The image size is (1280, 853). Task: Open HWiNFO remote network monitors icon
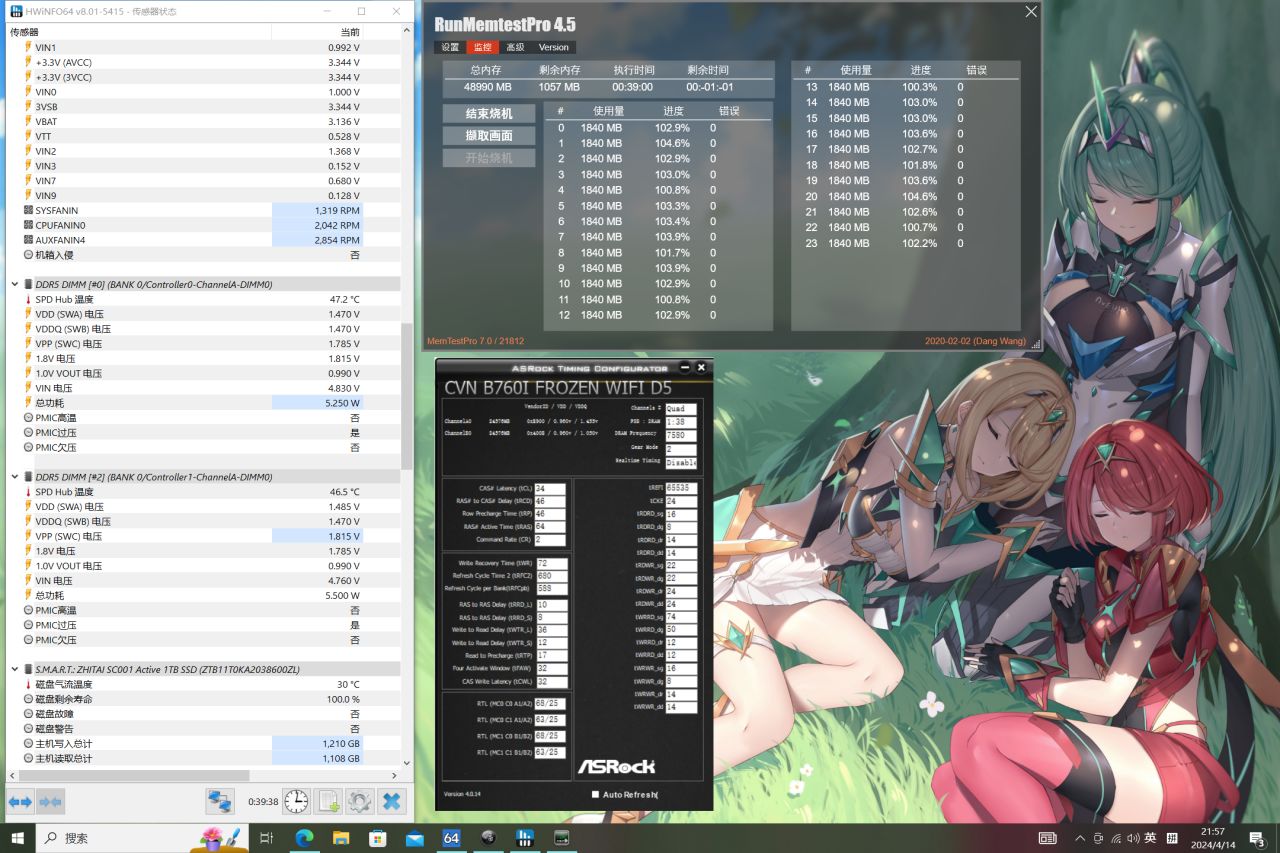point(220,801)
